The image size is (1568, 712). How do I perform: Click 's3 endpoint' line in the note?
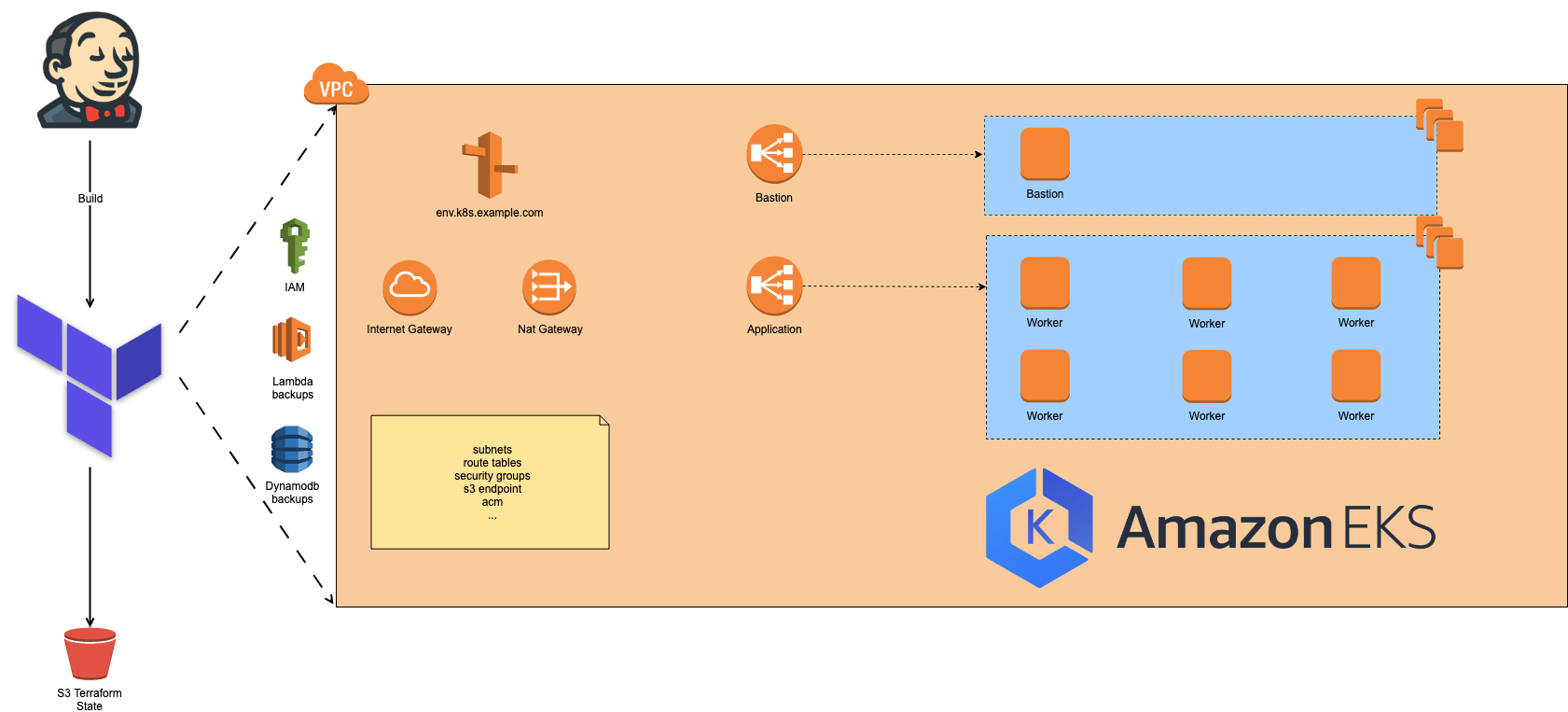point(493,489)
